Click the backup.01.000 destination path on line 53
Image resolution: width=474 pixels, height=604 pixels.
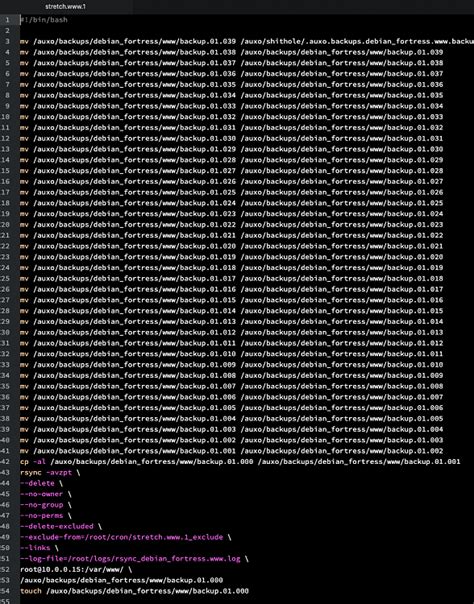tap(121, 580)
